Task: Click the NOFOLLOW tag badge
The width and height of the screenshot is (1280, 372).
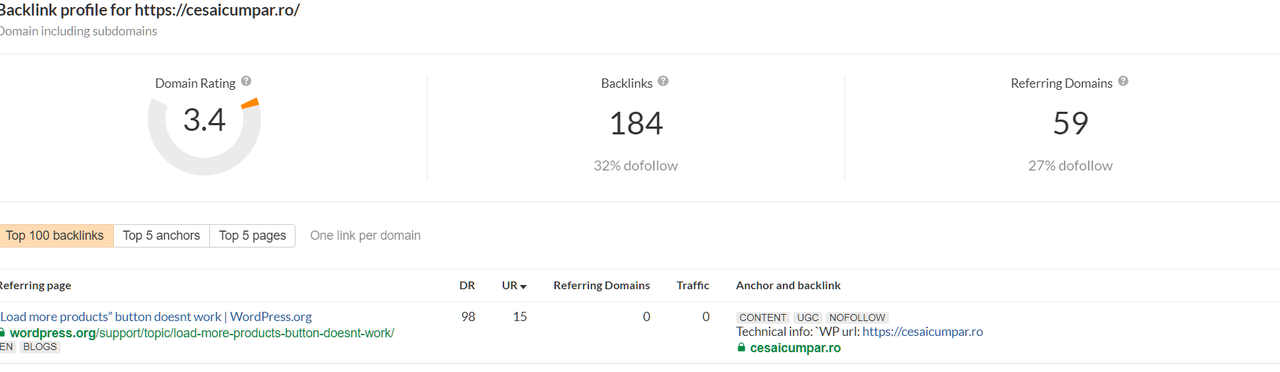Action: pyautogui.click(x=857, y=318)
